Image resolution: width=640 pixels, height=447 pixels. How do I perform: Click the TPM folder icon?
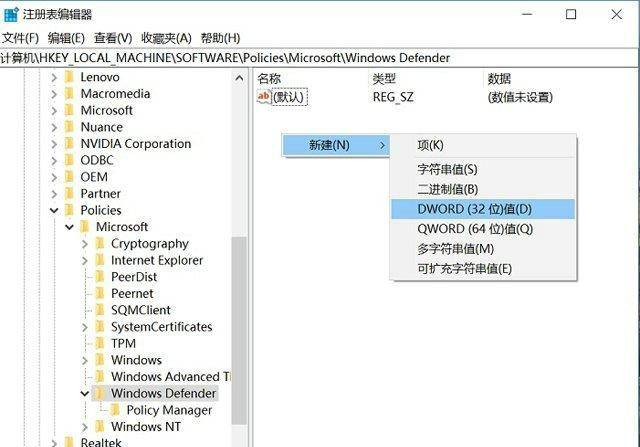100,344
